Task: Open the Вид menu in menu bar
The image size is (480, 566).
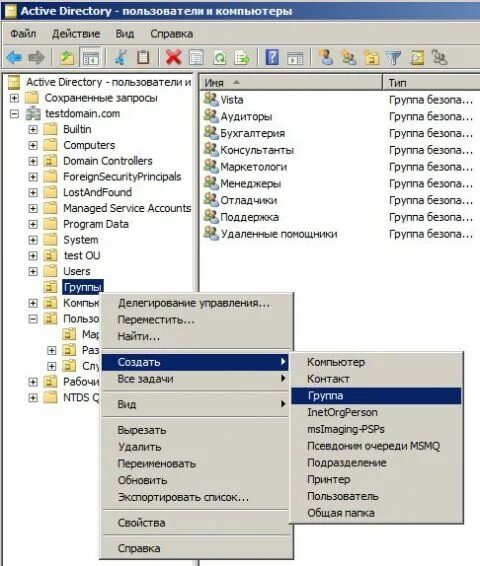Action: 125,34
